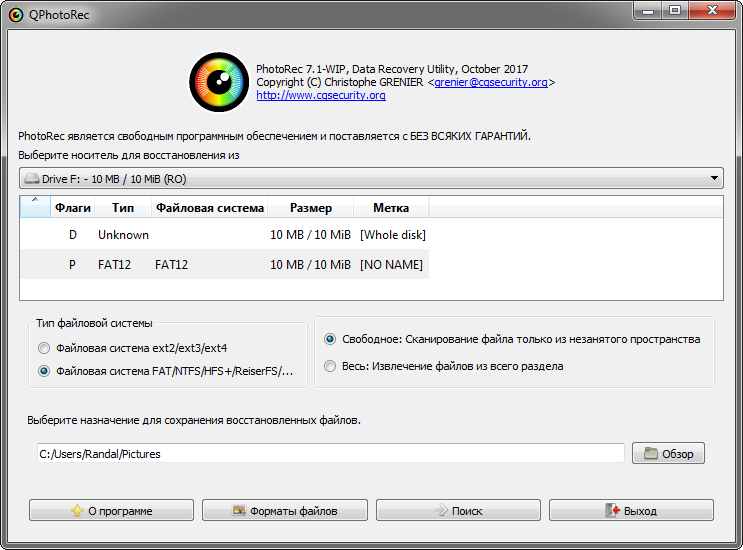Click the PhotoRec eye logo image

219,82
